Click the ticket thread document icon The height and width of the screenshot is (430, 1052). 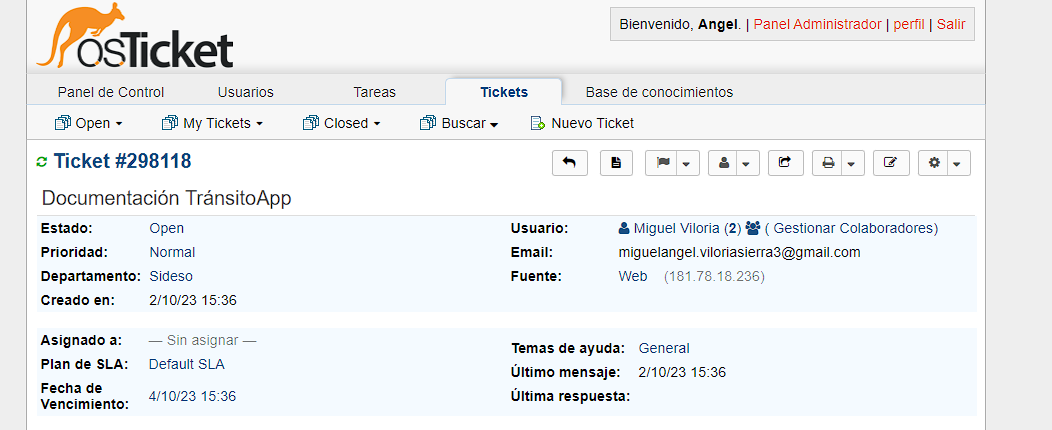click(616, 163)
